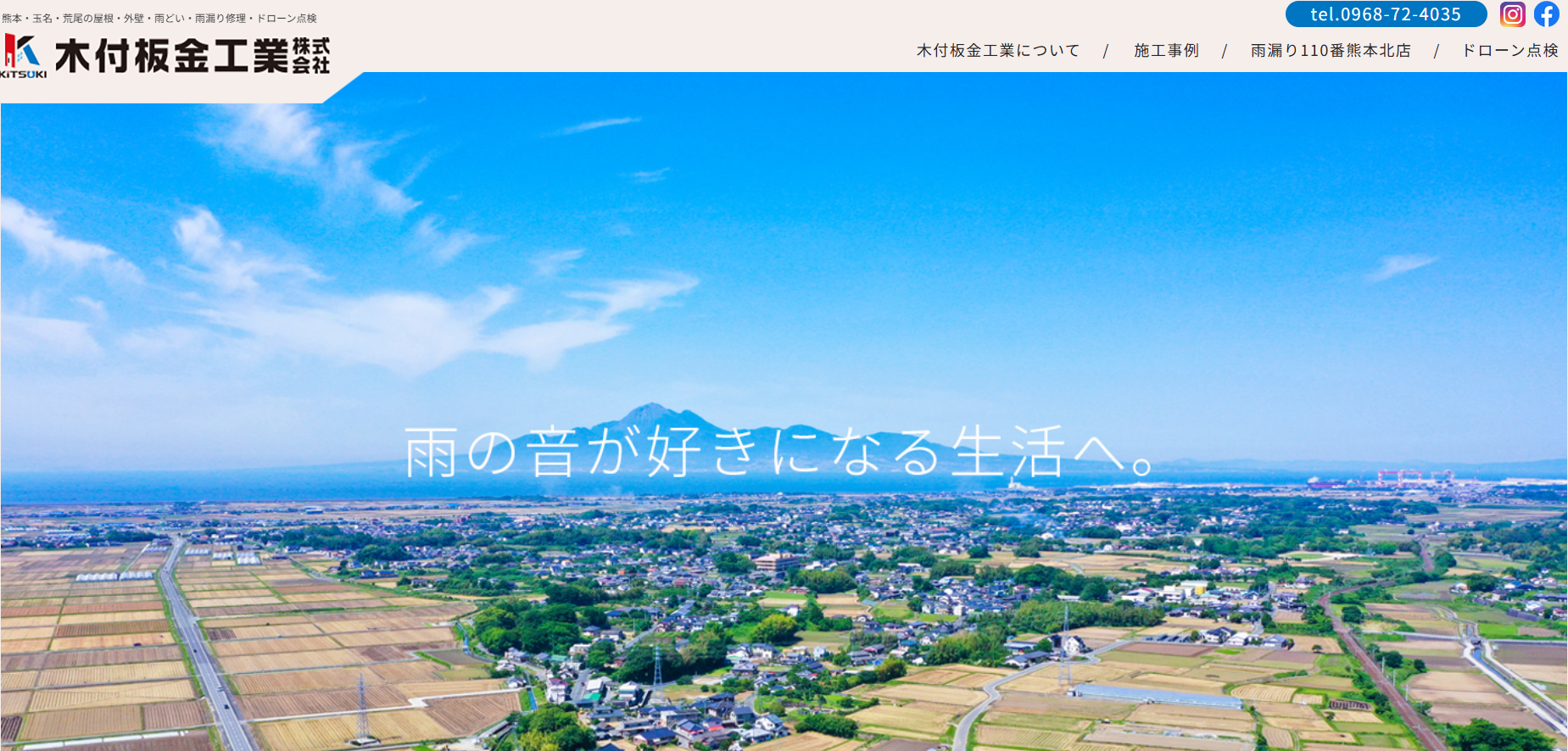This screenshot has width=1568, height=751.
Task: Open the ドローン点検 navigation link
Action: click(x=1509, y=51)
